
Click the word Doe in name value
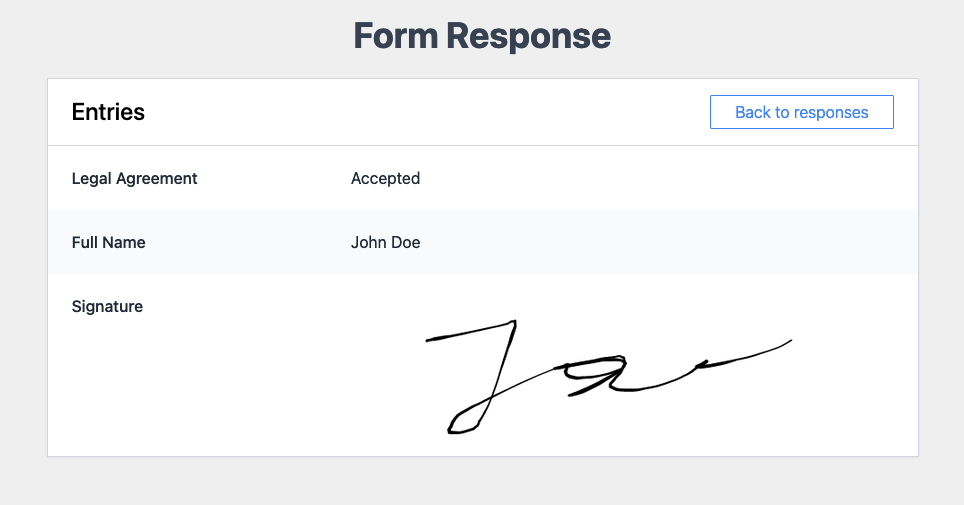[x=406, y=242]
